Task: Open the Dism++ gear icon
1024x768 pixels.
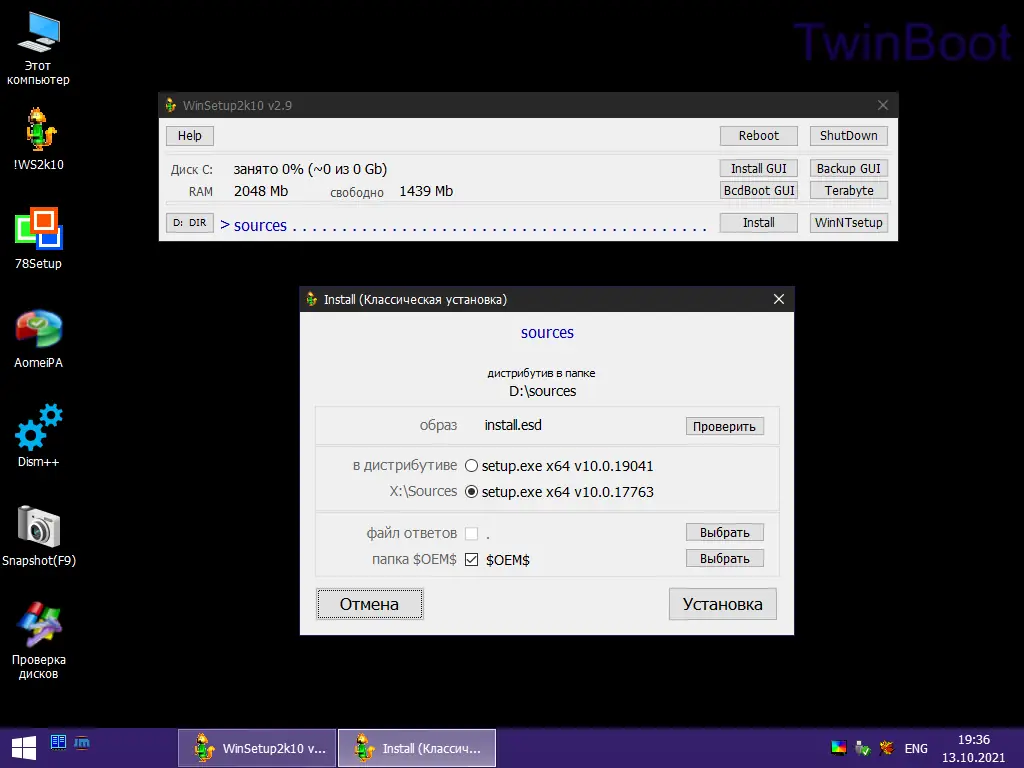Action: click(38, 436)
